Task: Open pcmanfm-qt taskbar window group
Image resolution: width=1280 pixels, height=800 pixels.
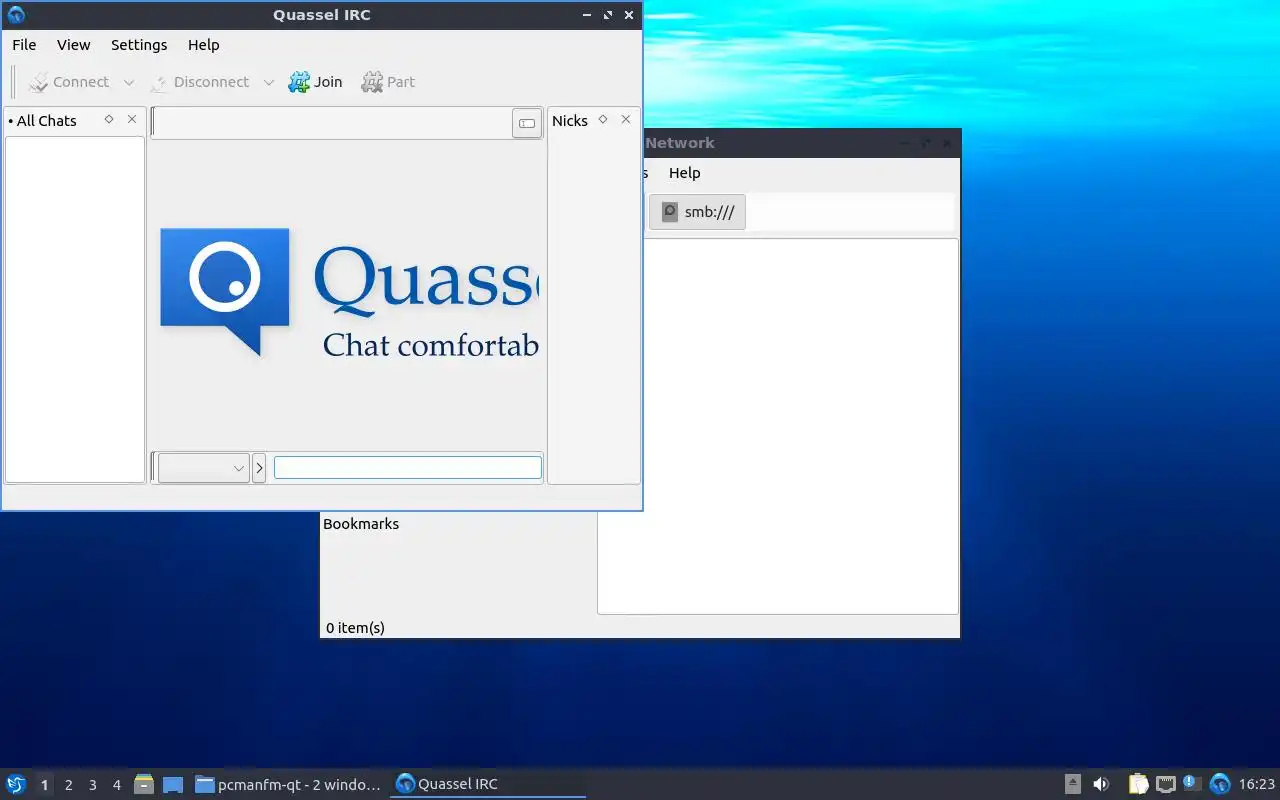Action: point(288,784)
